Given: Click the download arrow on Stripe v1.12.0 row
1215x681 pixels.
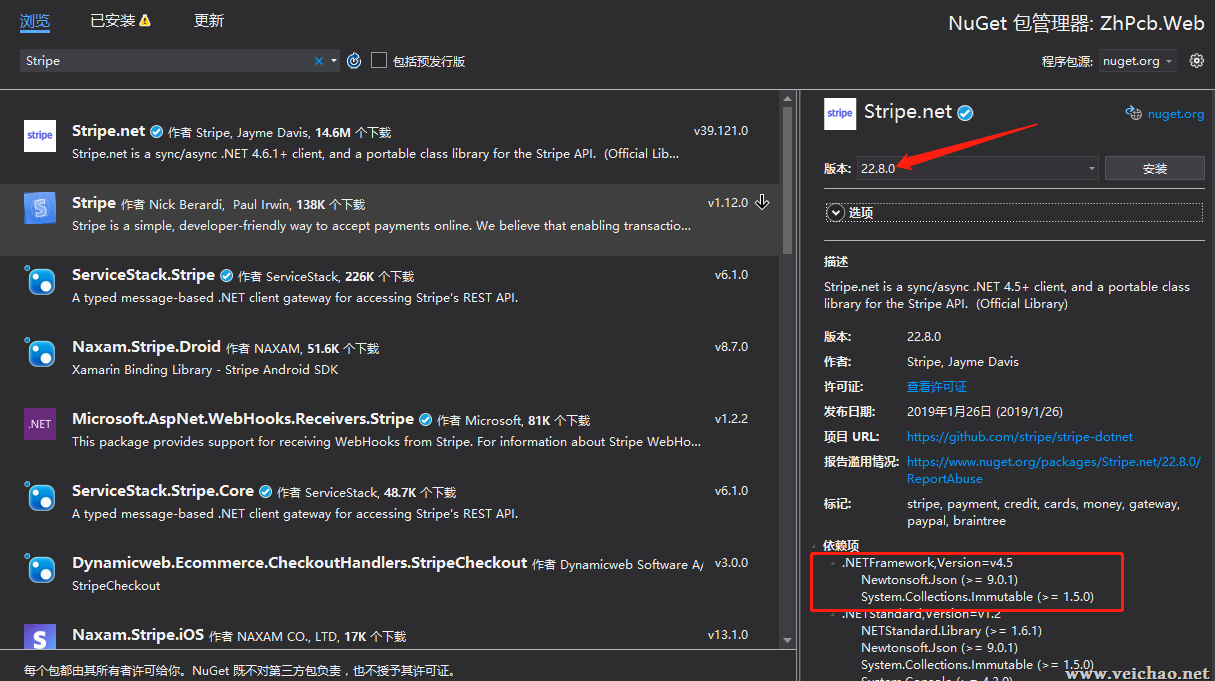Looking at the screenshot, I should point(762,203).
